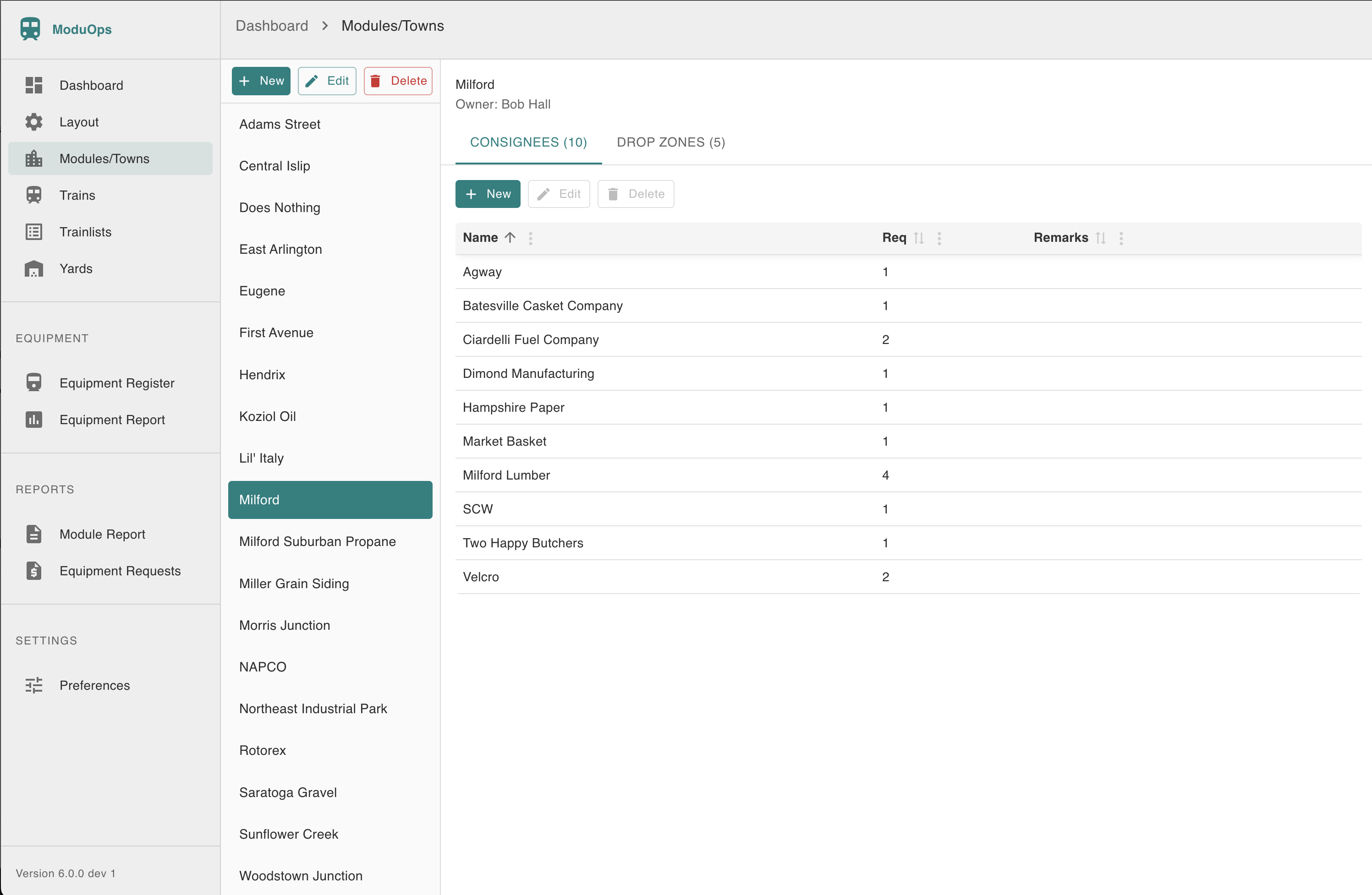This screenshot has height=895, width=1372.
Task: Toggle sorting on the Req column
Action: (x=919, y=237)
